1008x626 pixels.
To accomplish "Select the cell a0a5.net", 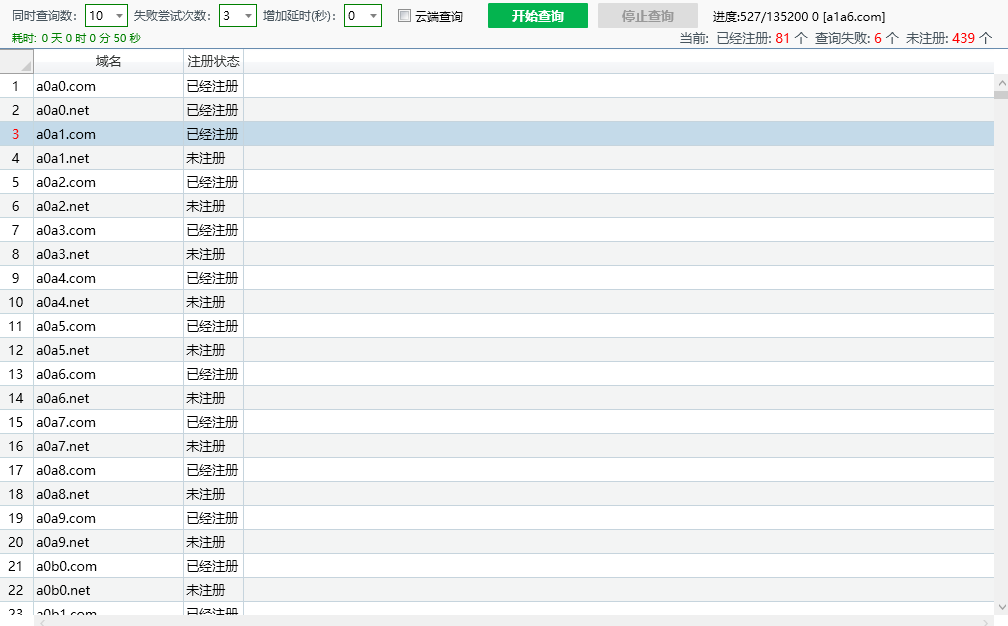I will click(108, 350).
